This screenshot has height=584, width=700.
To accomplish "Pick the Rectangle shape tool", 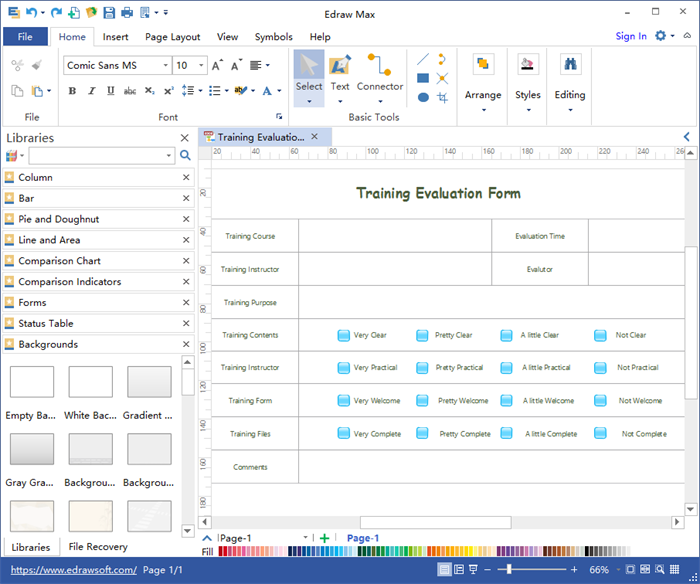I will 423,78.
